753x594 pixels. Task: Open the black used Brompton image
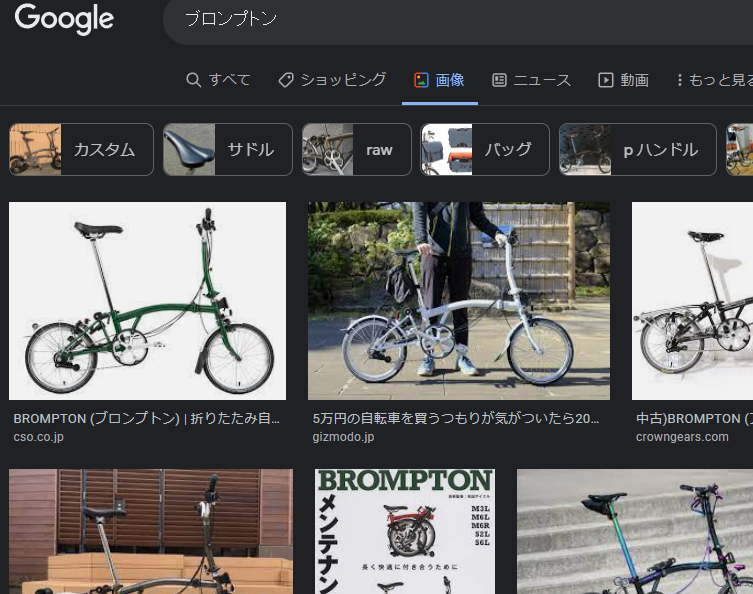point(692,301)
